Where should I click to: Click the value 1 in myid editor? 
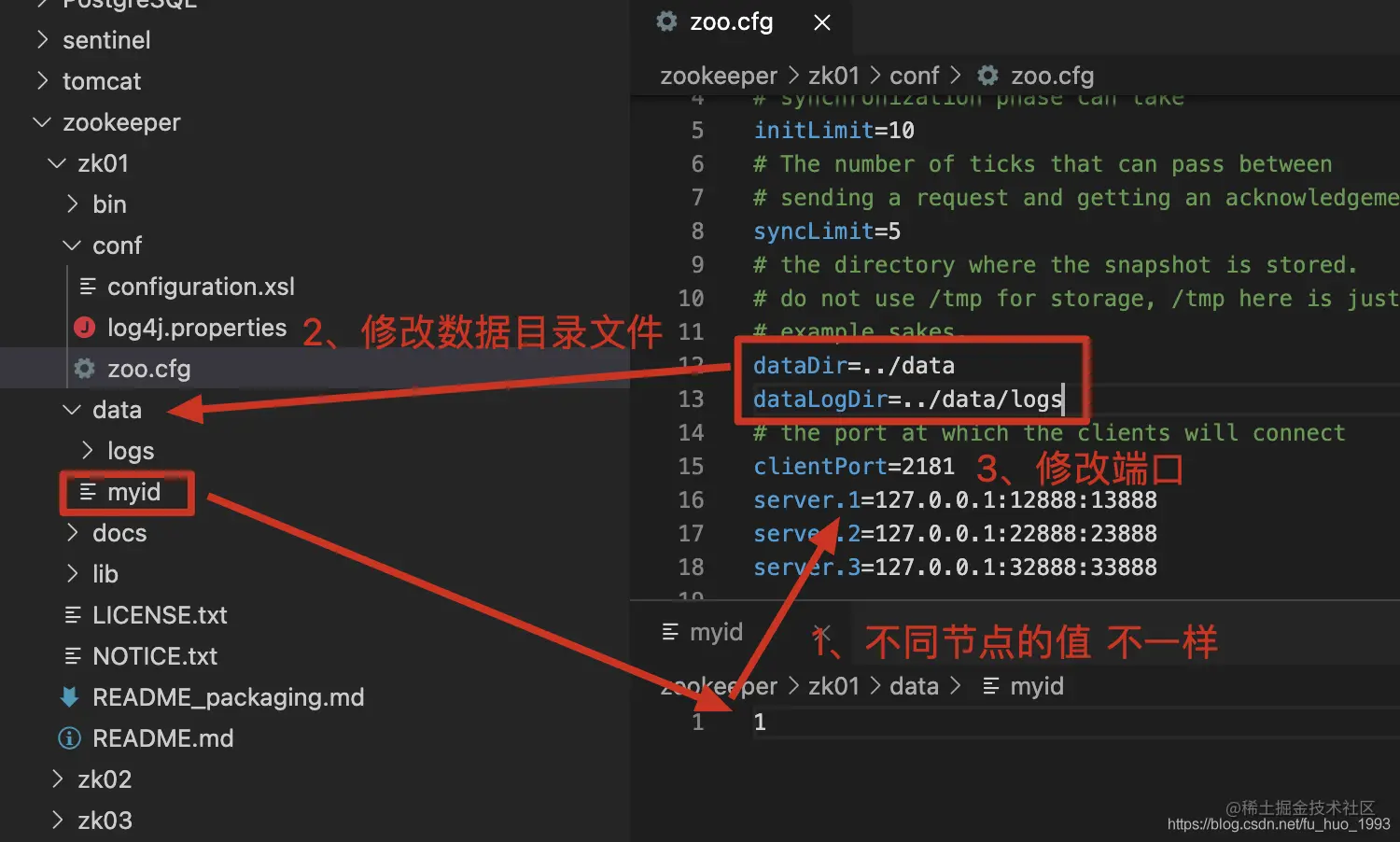760,723
